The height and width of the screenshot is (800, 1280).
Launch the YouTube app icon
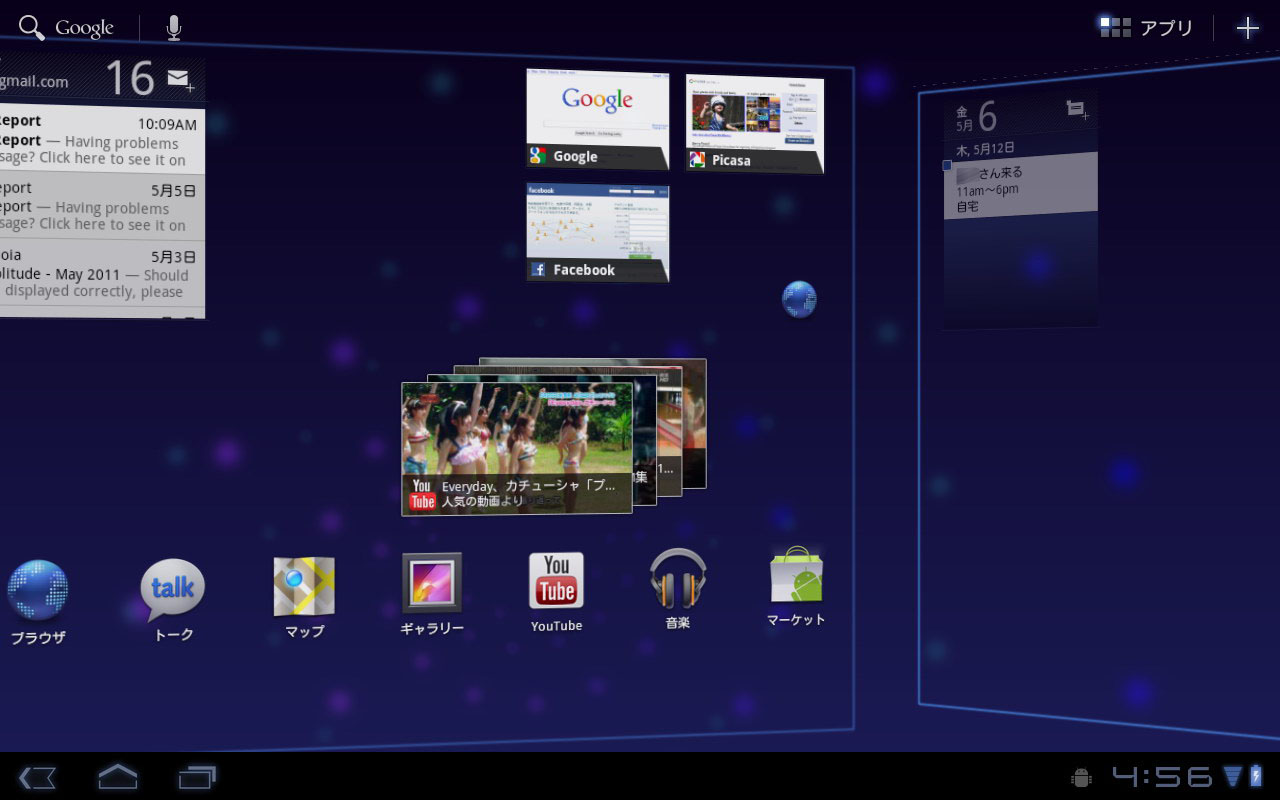pos(556,592)
